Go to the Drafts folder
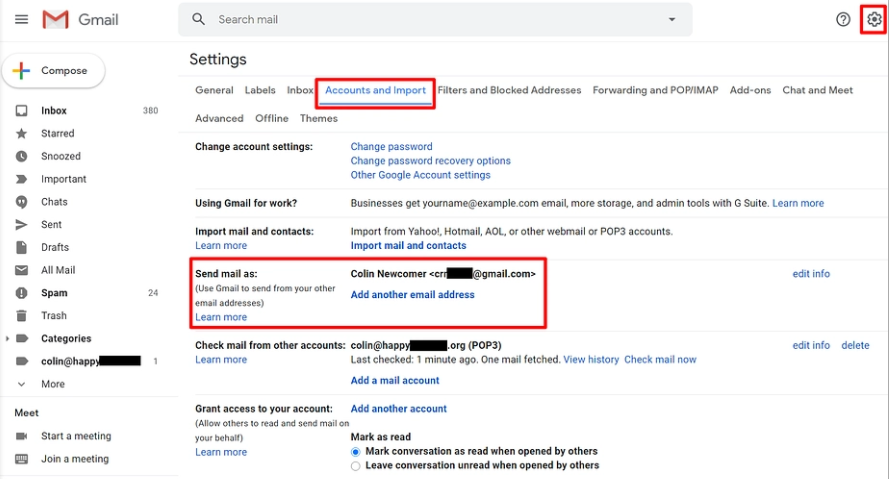The image size is (889, 479). [x=55, y=247]
